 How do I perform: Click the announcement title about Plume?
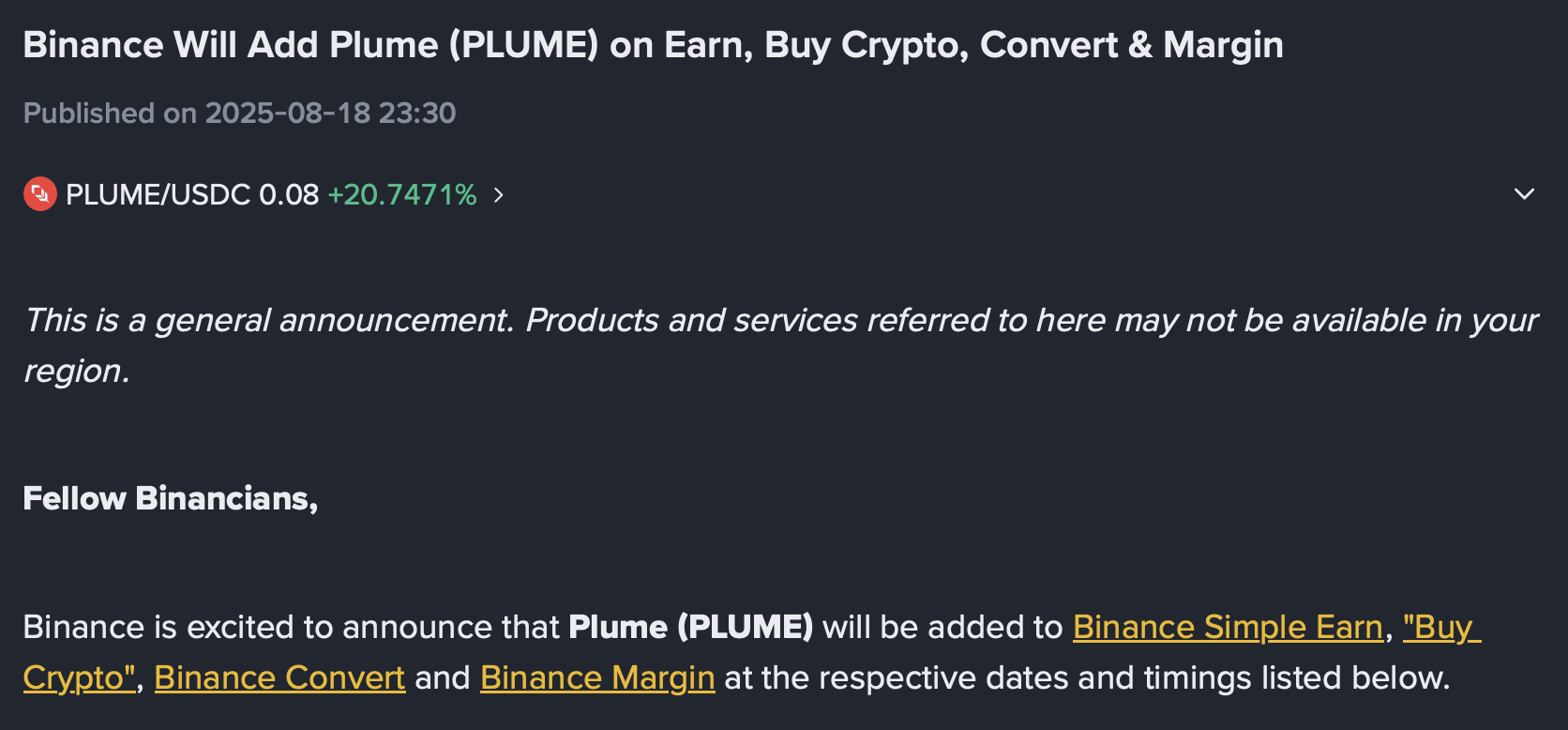(653, 45)
